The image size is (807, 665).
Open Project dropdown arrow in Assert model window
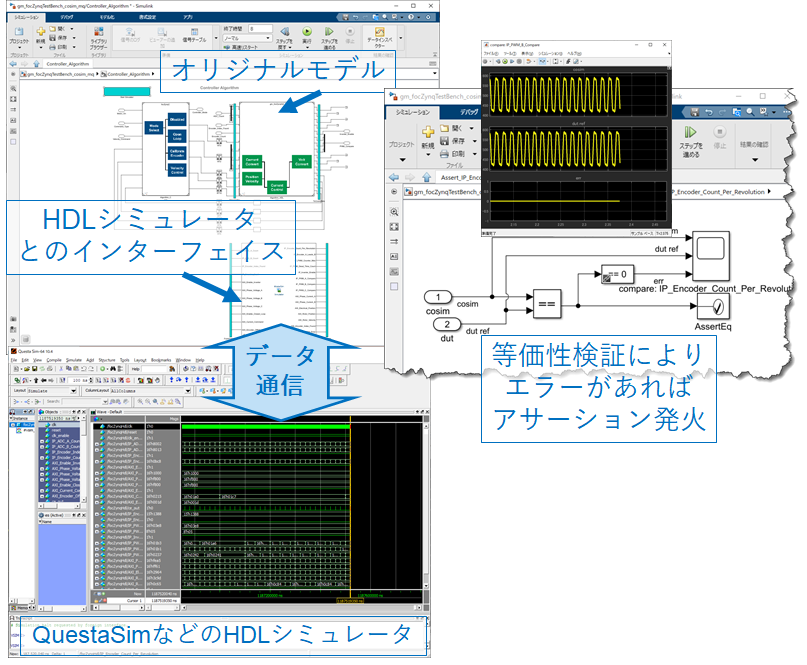(x=402, y=160)
